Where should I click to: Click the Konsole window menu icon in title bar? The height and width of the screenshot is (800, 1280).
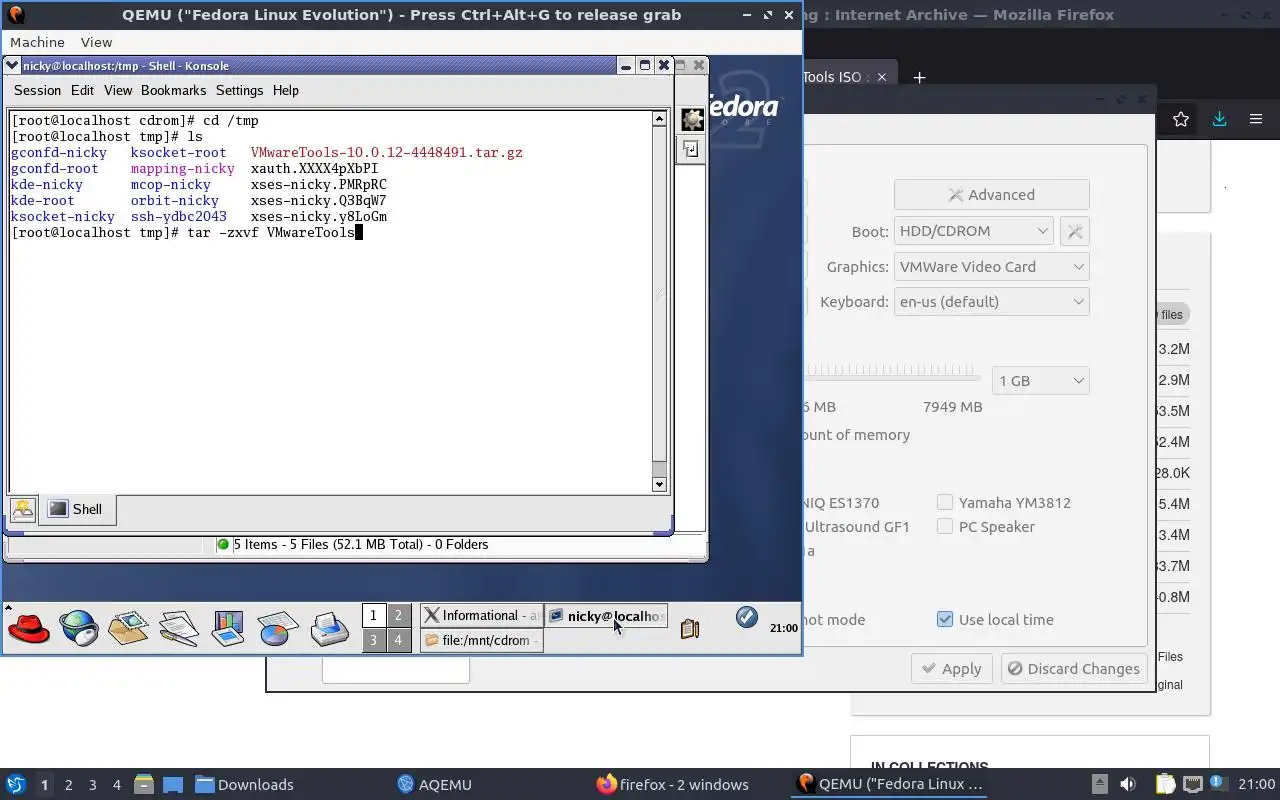coord(12,66)
